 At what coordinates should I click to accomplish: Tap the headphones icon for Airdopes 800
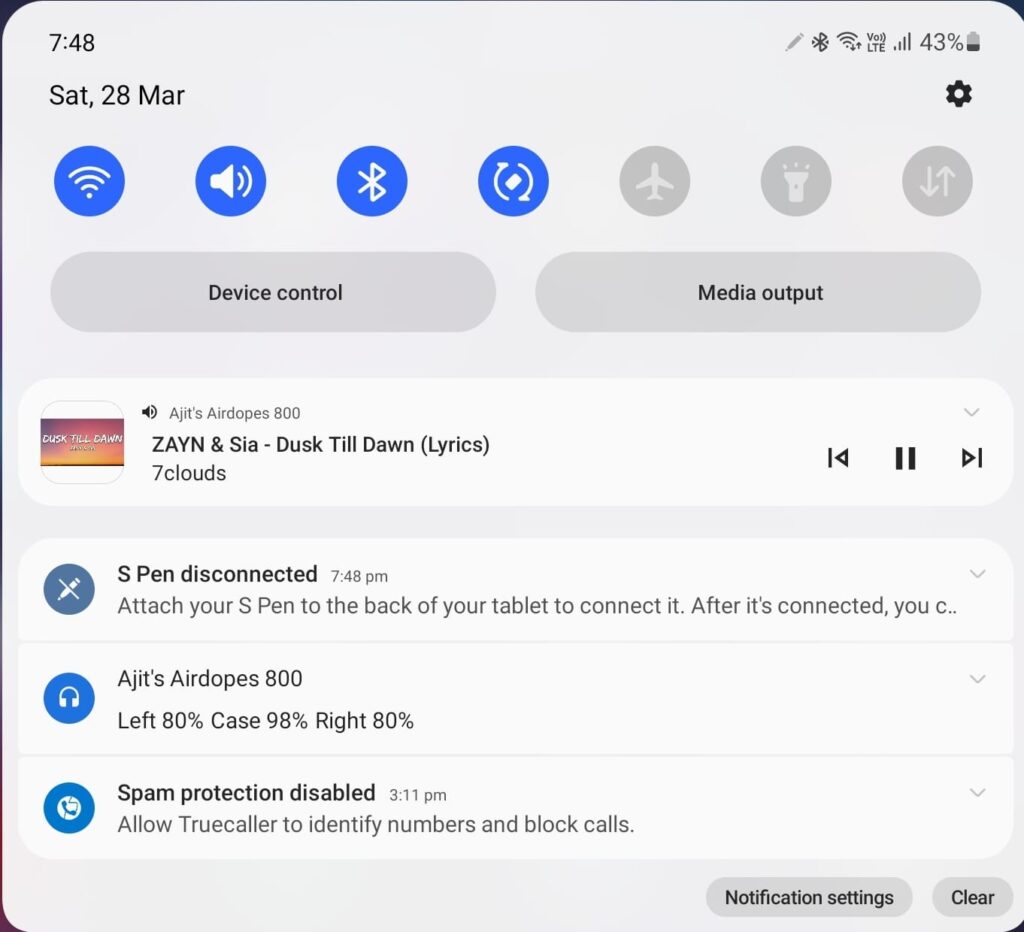click(69, 697)
